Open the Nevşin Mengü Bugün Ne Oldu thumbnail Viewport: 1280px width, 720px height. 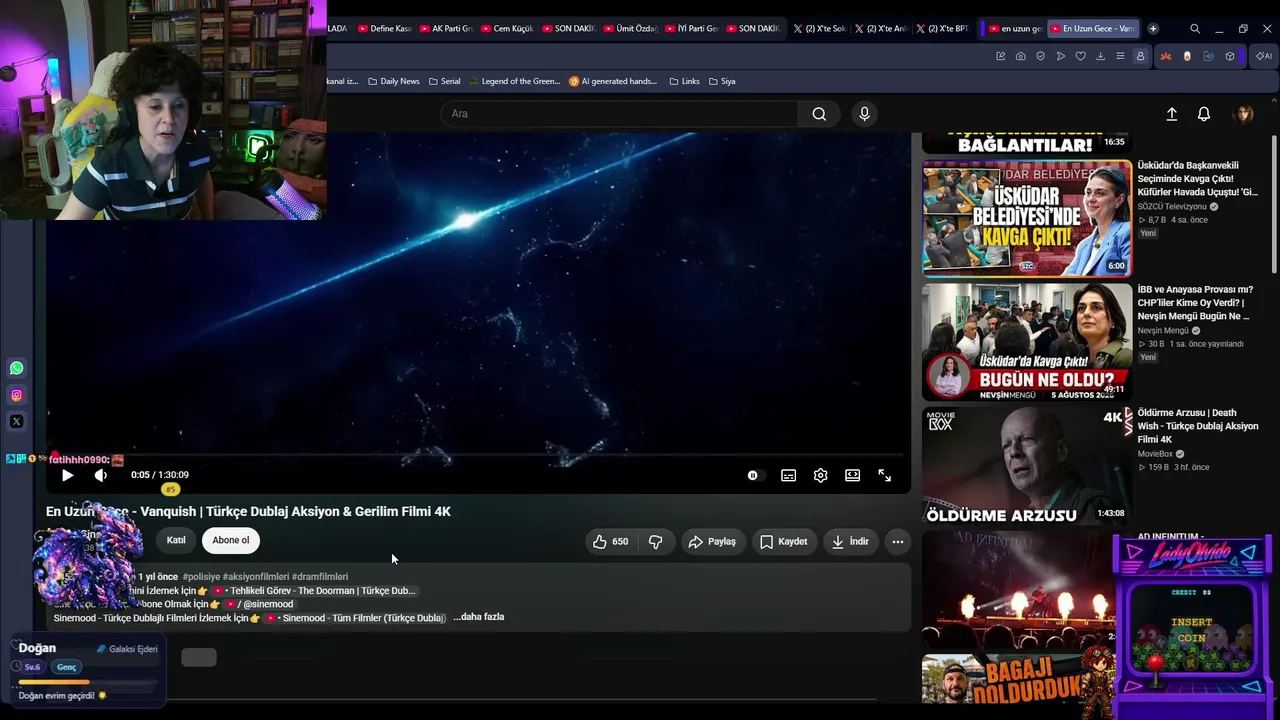click(1027, 342)
